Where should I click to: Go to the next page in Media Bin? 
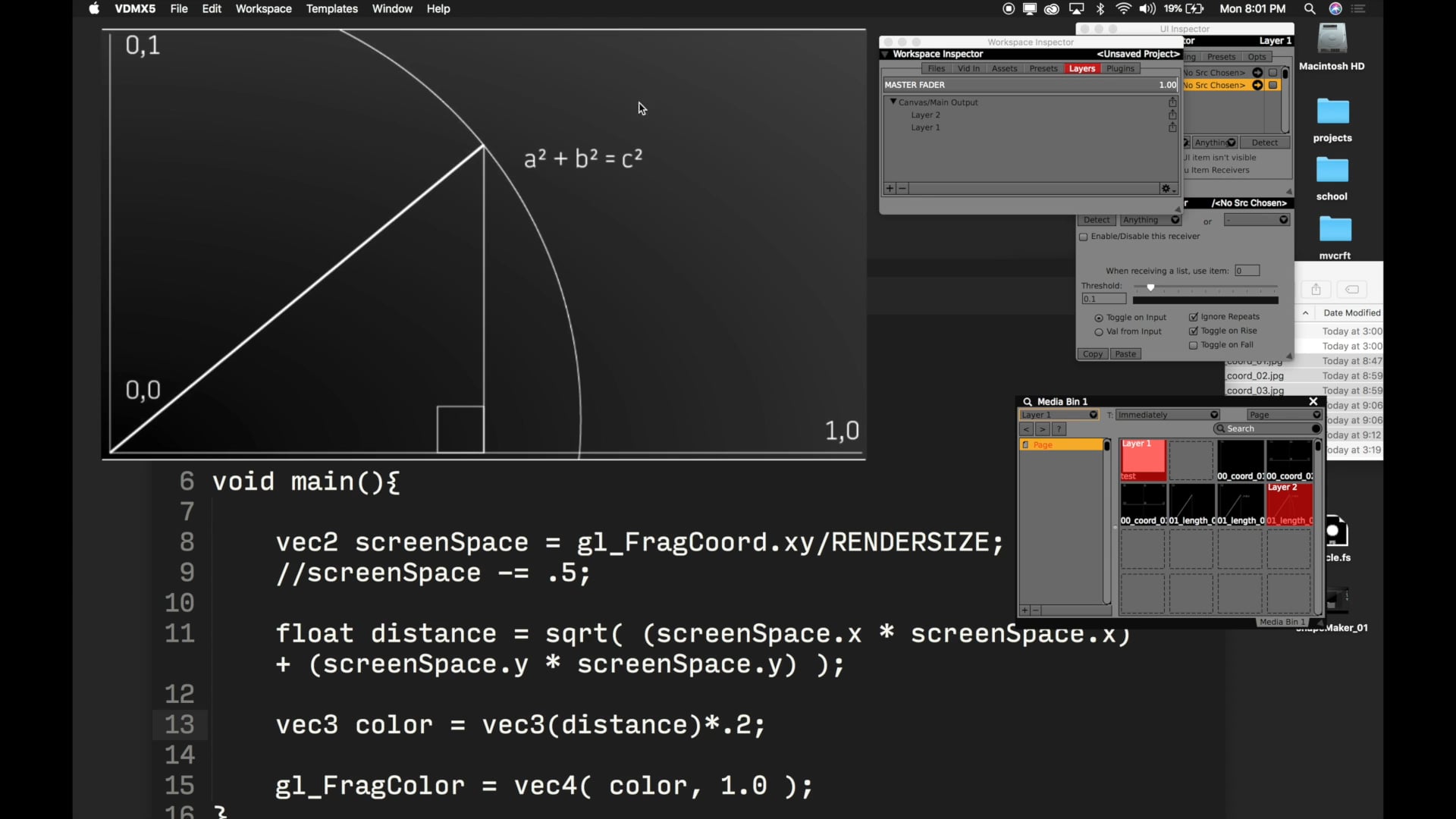click(x=1043, y=429)
